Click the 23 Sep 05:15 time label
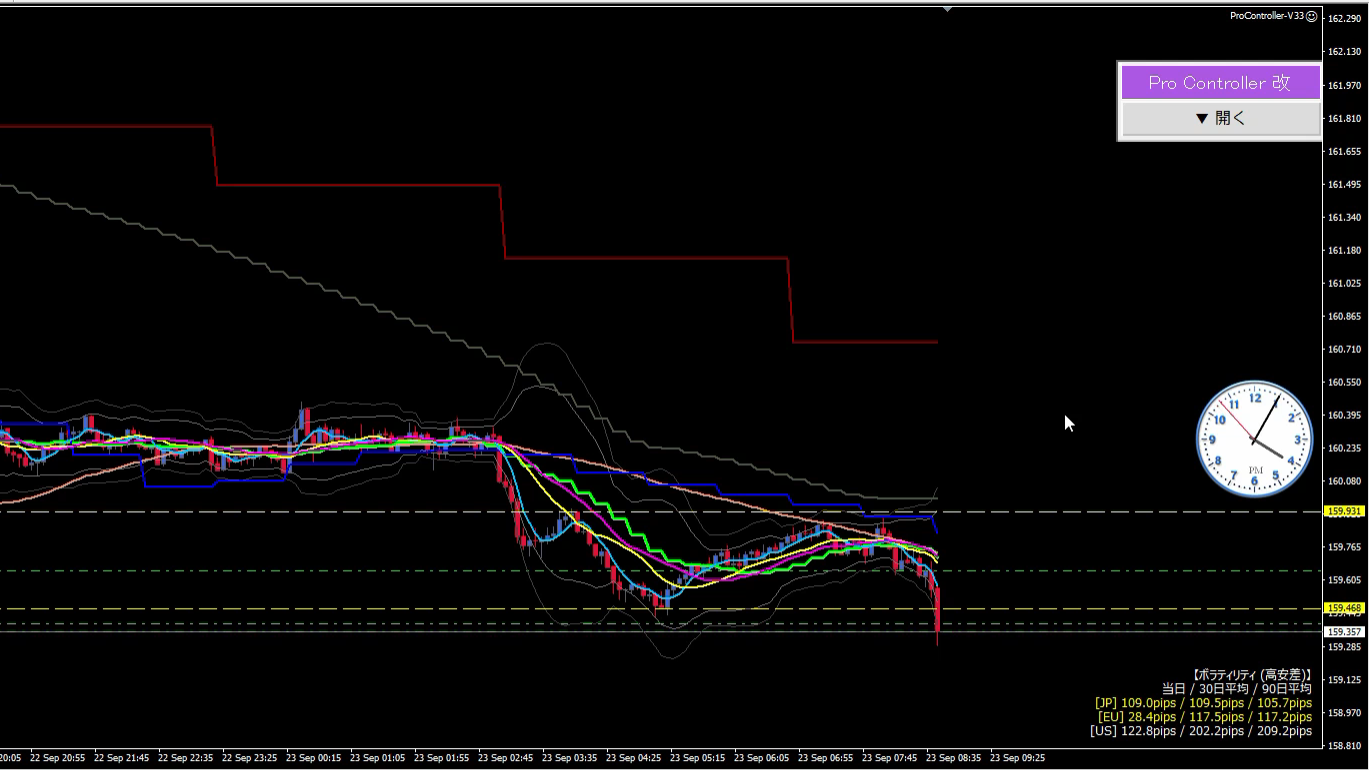 698,758
